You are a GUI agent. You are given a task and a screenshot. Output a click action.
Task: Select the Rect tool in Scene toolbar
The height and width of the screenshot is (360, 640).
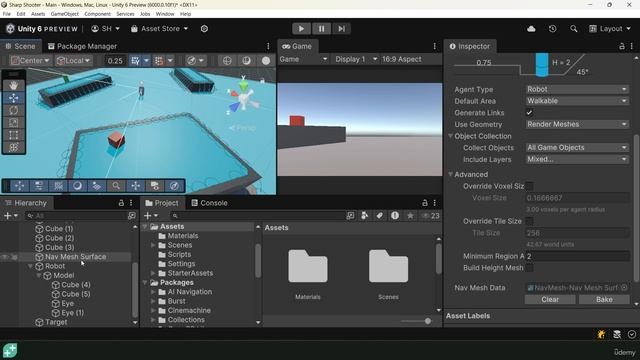pyautogui.click(x=13, y=135)
